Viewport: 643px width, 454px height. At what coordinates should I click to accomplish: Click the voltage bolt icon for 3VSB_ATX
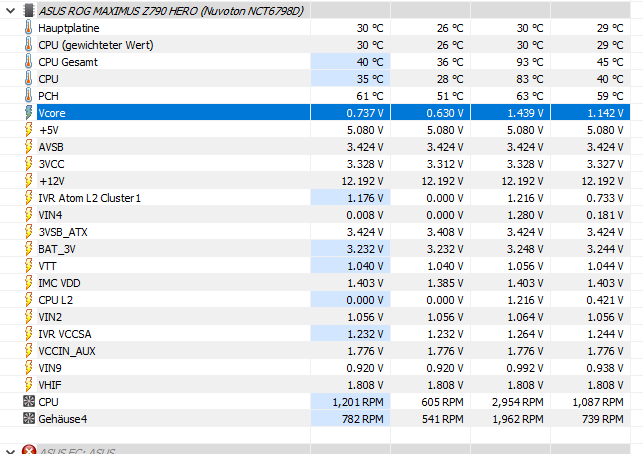29,232
